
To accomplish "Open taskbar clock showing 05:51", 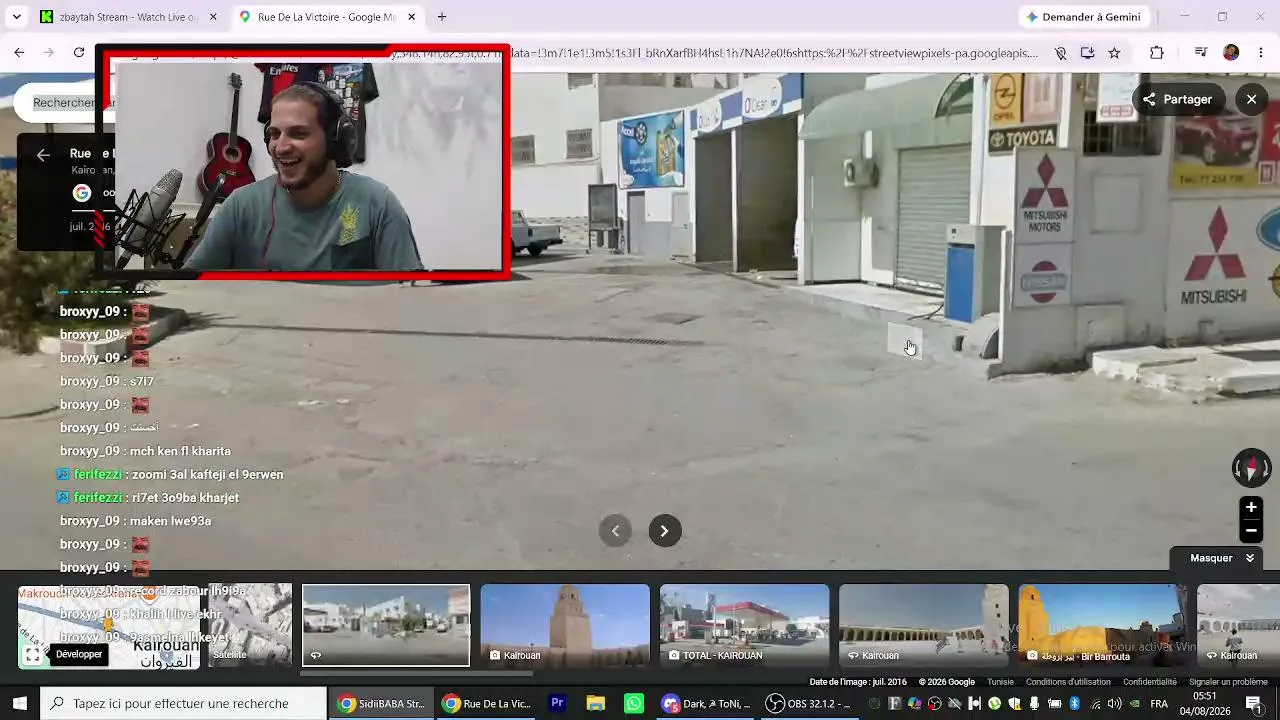I will click(x=1205, y=703).
